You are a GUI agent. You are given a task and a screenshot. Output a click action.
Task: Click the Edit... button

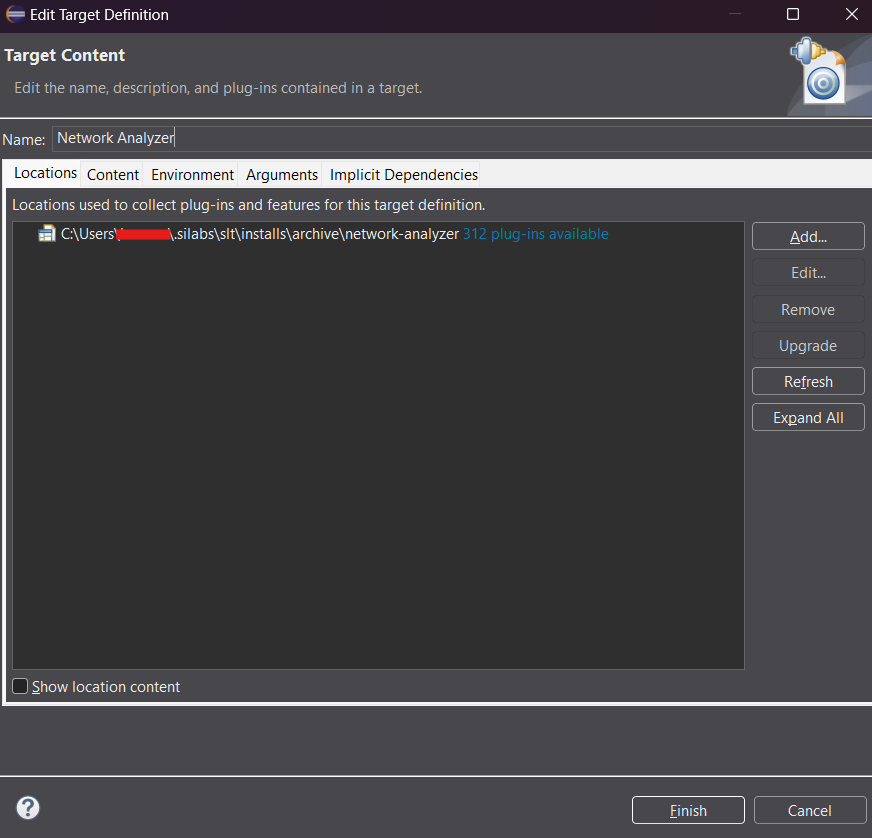[x=808, y=272]
